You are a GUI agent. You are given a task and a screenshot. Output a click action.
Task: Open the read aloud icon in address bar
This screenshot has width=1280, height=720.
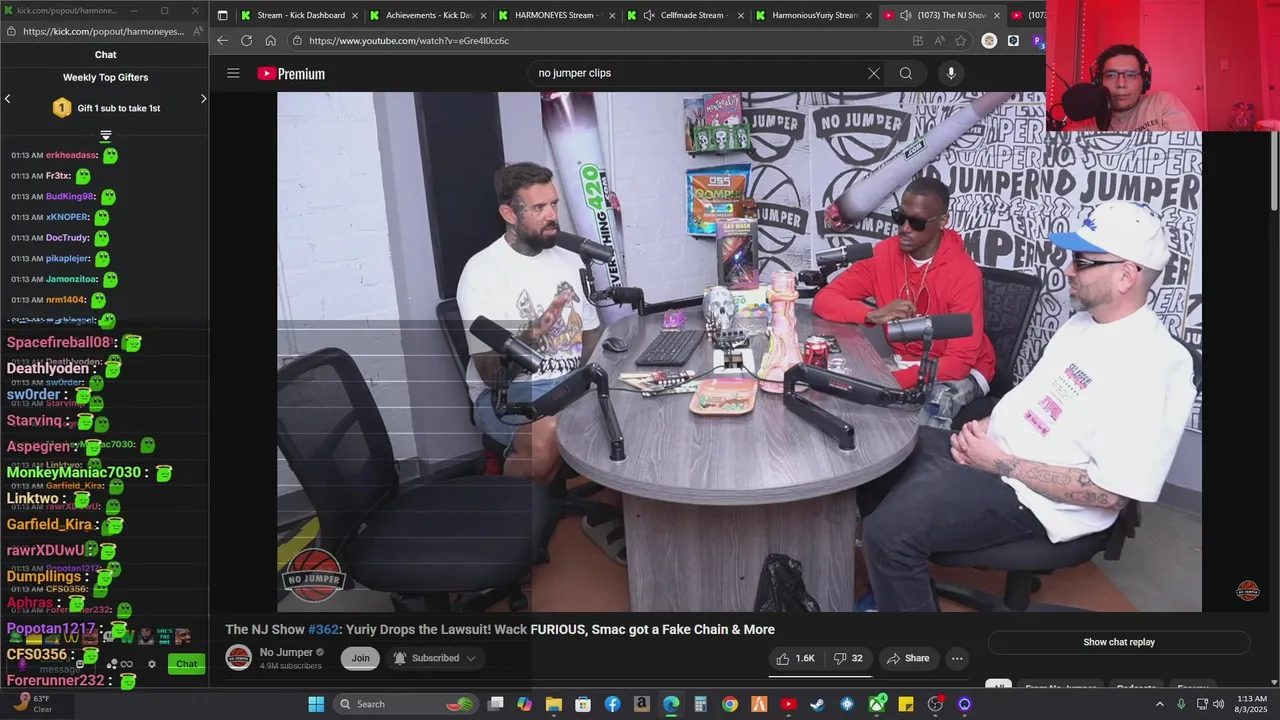click(939, 41)
